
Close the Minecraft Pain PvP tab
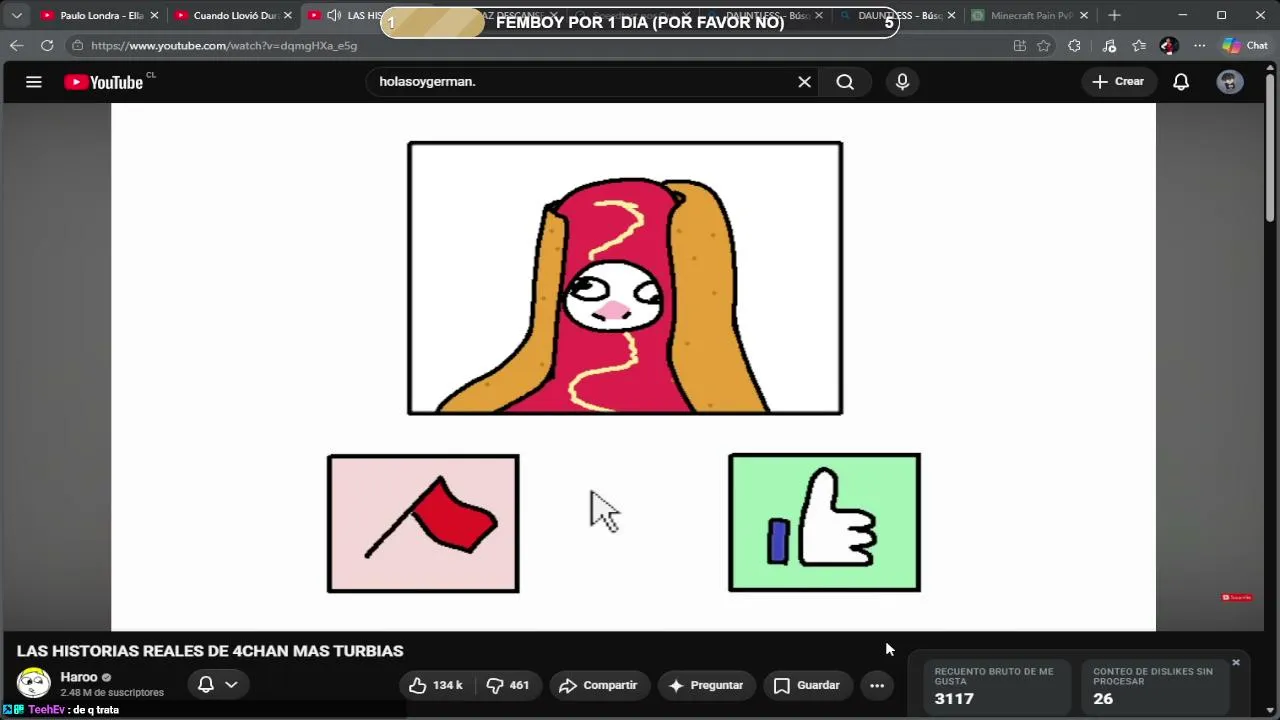tap(1083, 16)
